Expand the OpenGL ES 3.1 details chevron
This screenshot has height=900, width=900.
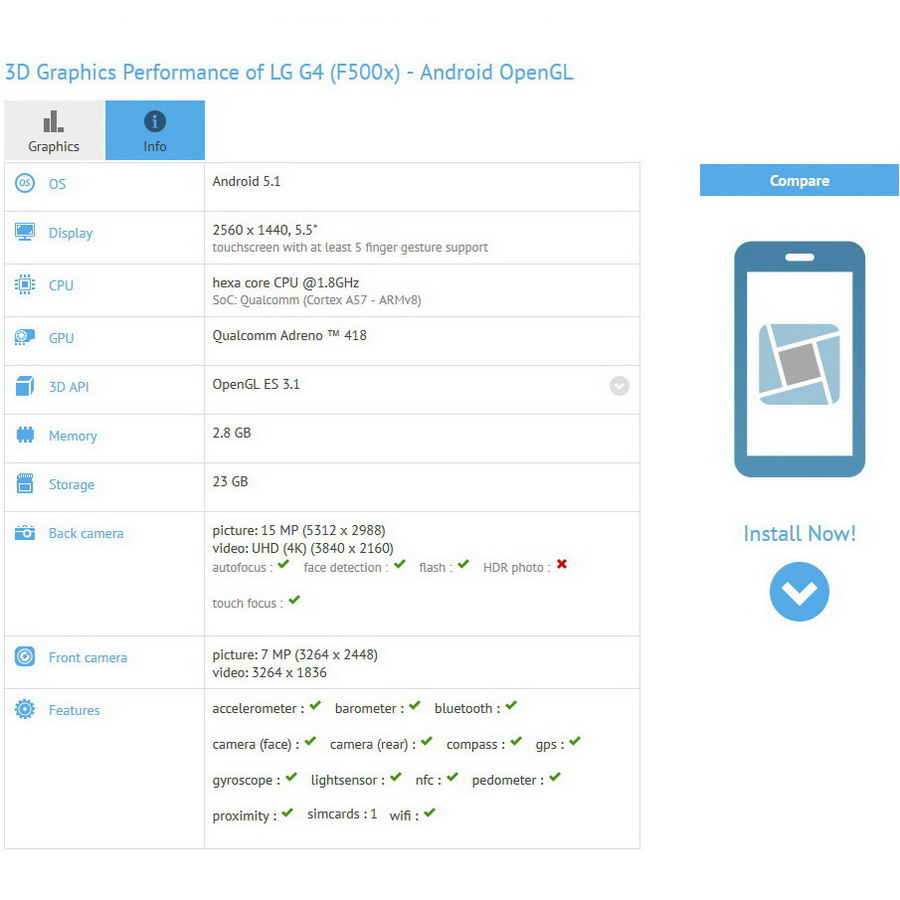pos(619,386)
